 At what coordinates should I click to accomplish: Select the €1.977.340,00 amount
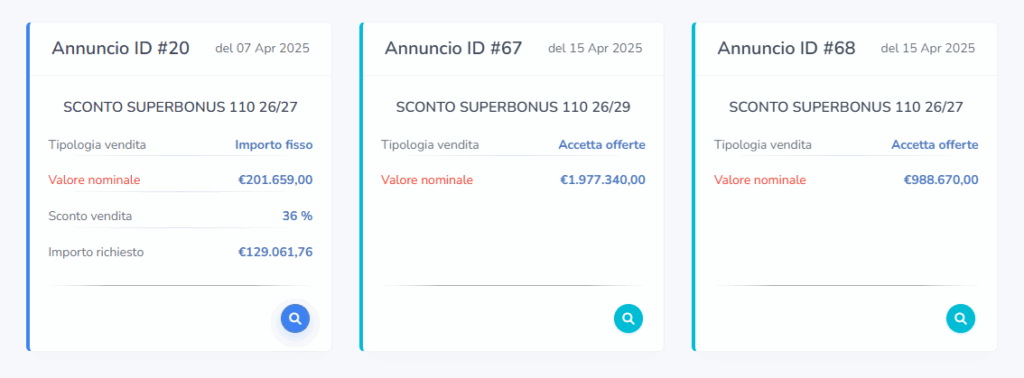pos(603,180)
